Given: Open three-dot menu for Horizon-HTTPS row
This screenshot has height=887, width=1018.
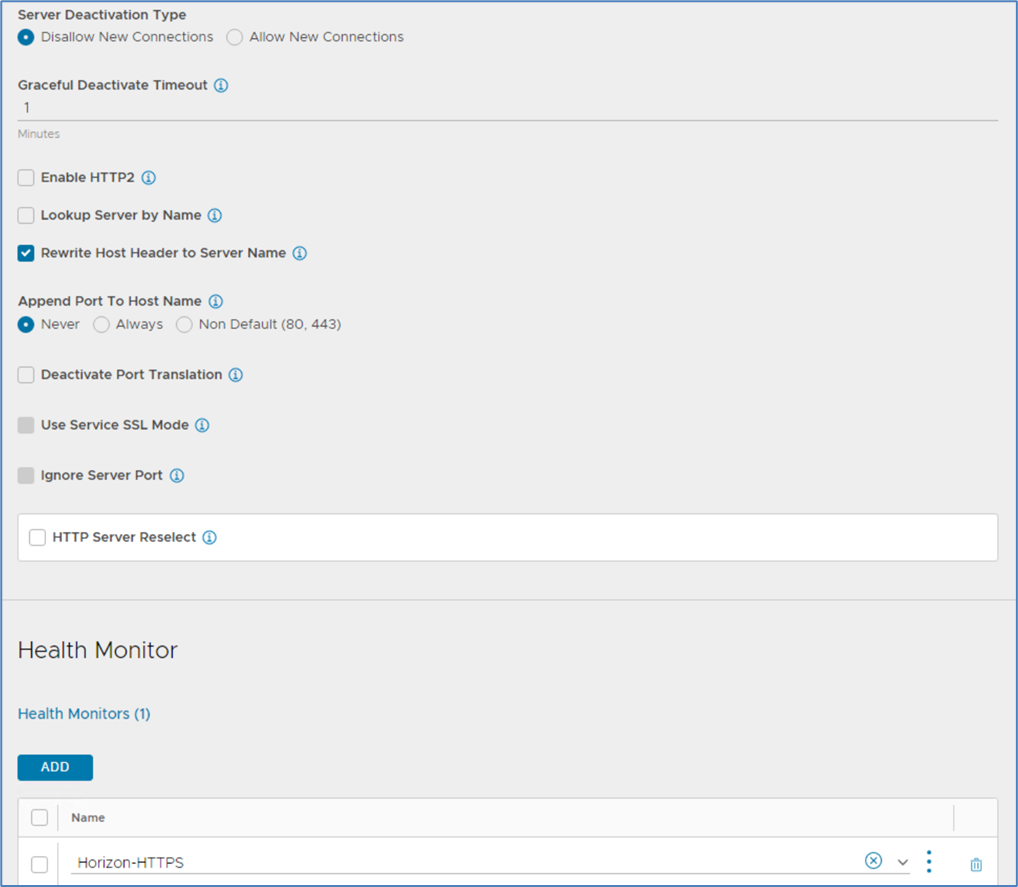Looking at the screenshot, I should 929,862.
